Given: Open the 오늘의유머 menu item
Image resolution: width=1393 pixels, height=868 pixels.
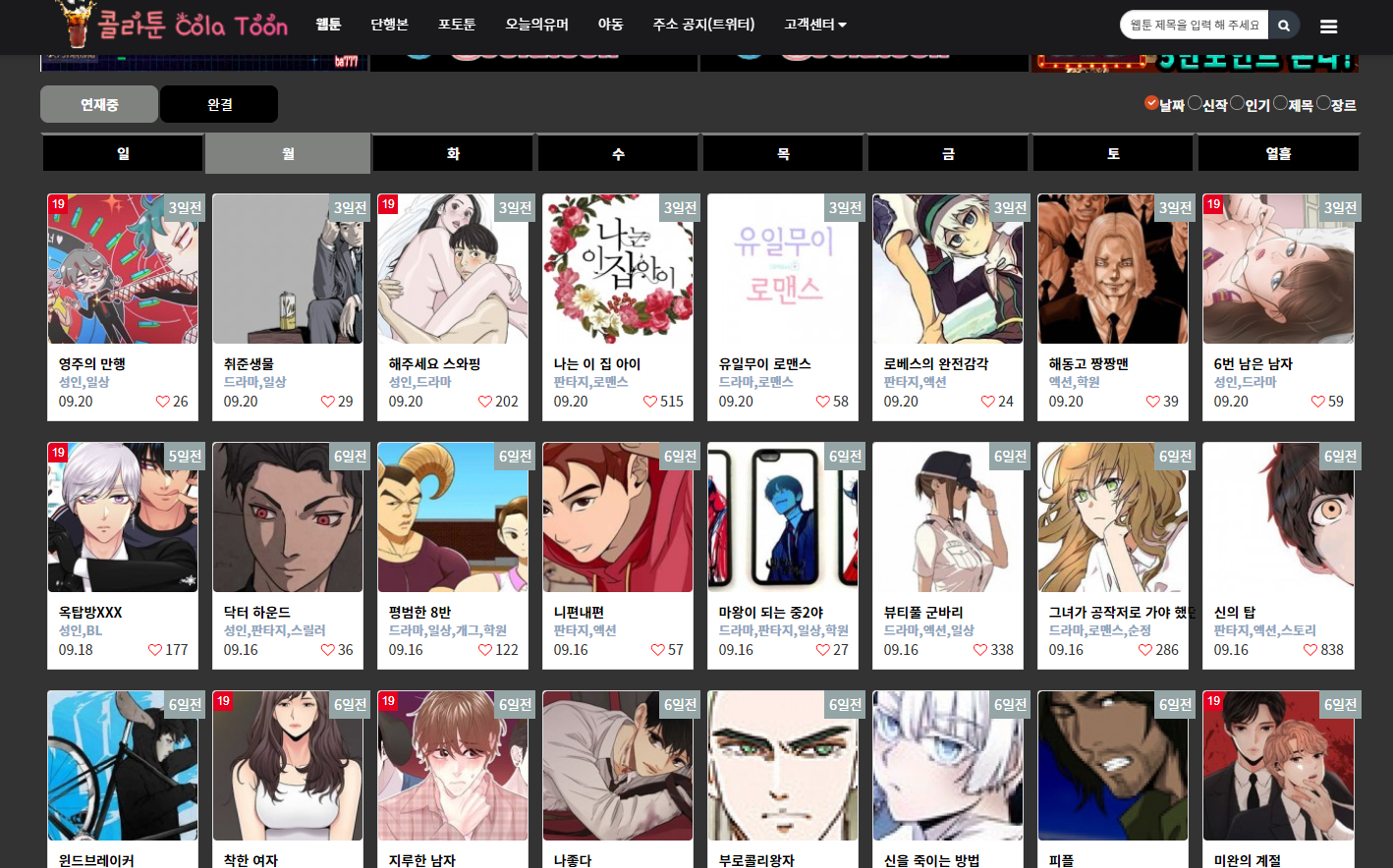Looking at the screenshot, I should (x=537, y=25).
